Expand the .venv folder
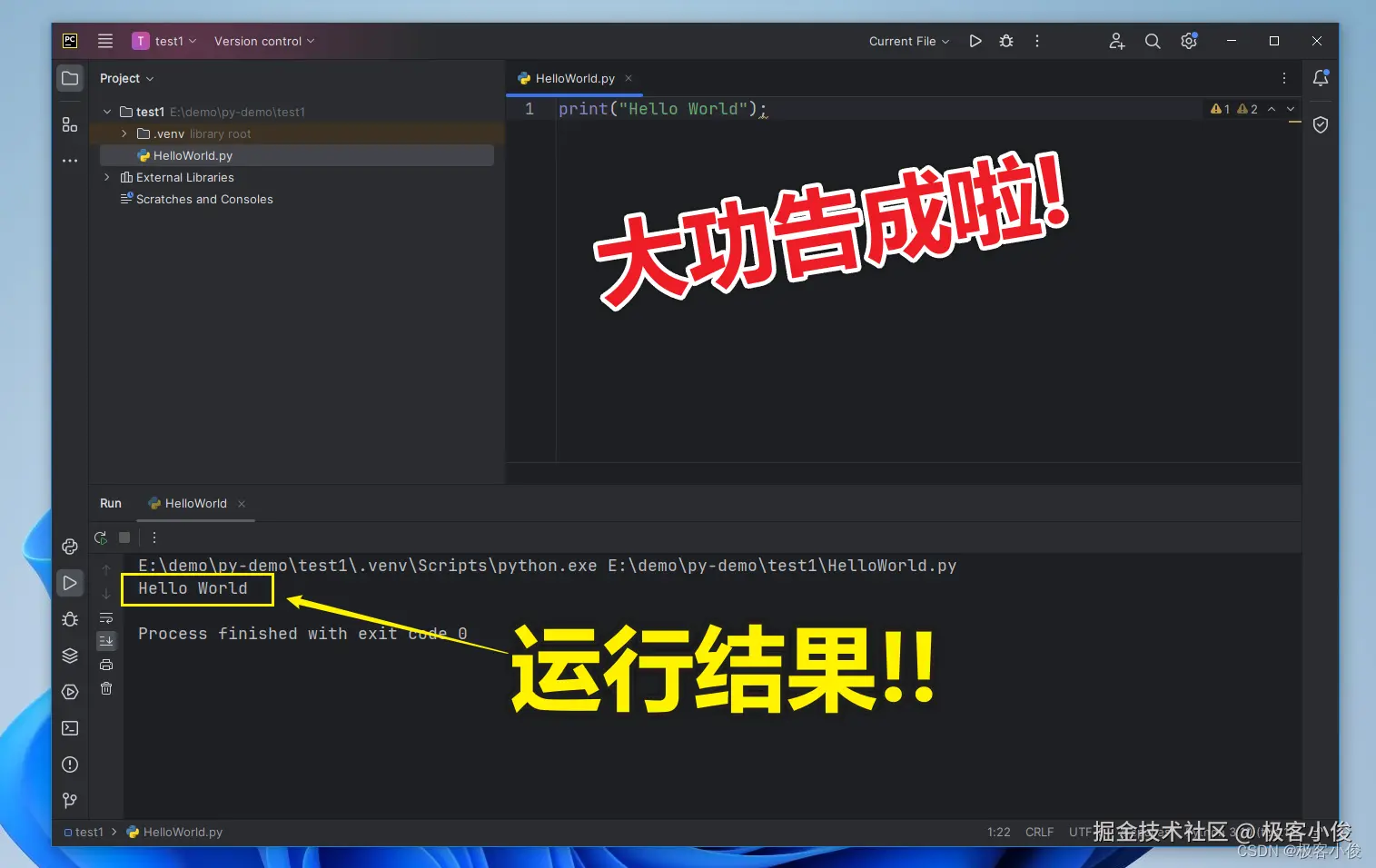Viewport: 1376px width, 868px height. pyautogui.click(x=124, y=133)
